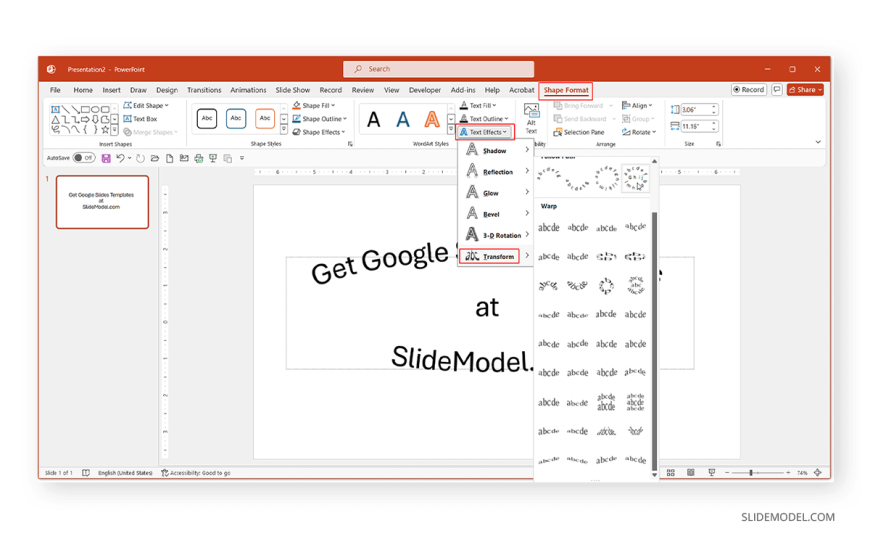
Task: Switch to the Insert tab
Action: tap(111, 90)
